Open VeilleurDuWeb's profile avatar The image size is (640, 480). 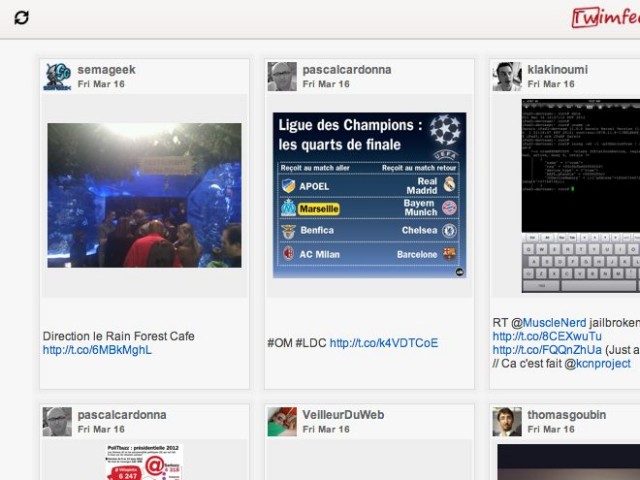point(282,422)
